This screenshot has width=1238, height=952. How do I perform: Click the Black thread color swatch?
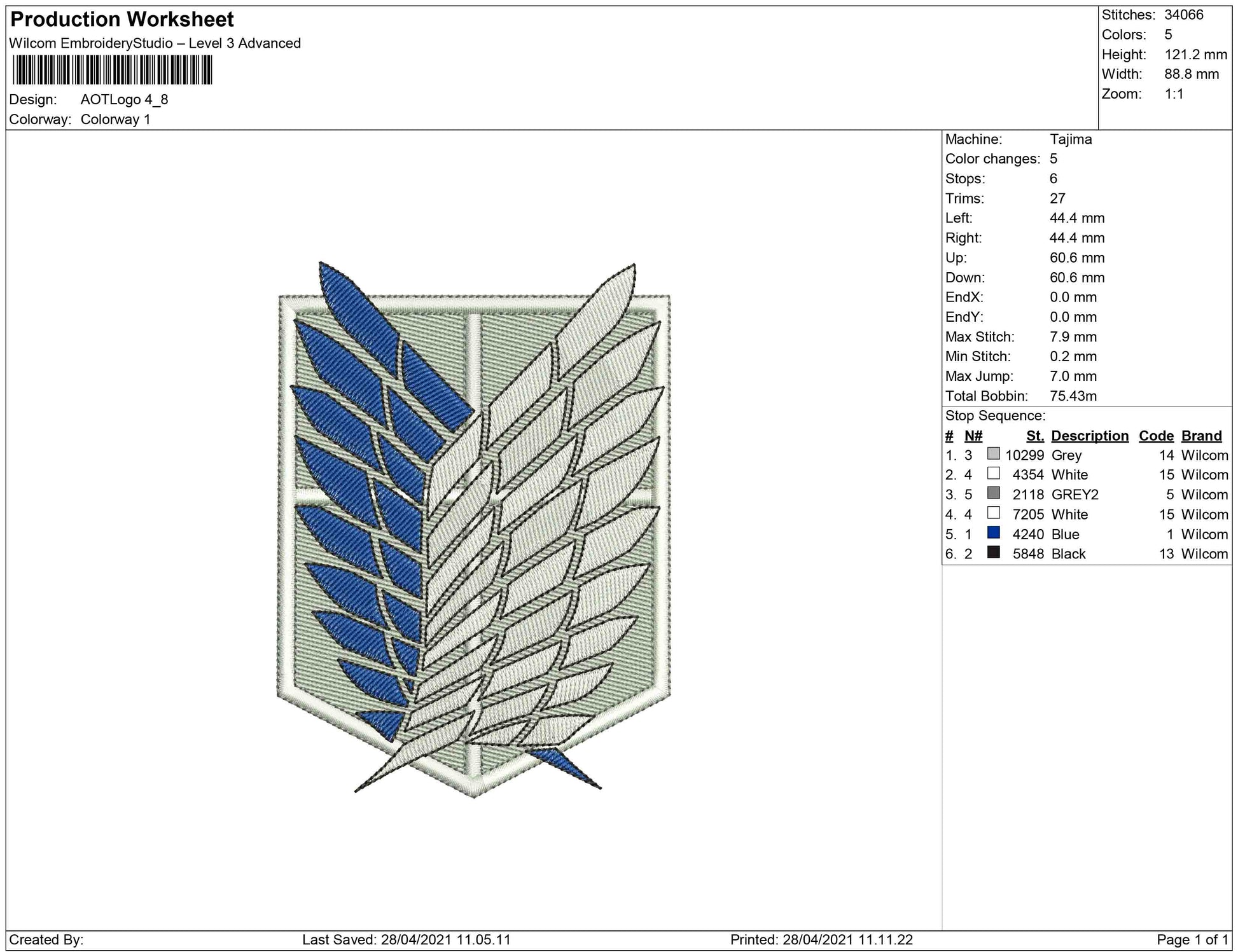tap(993, 553)
